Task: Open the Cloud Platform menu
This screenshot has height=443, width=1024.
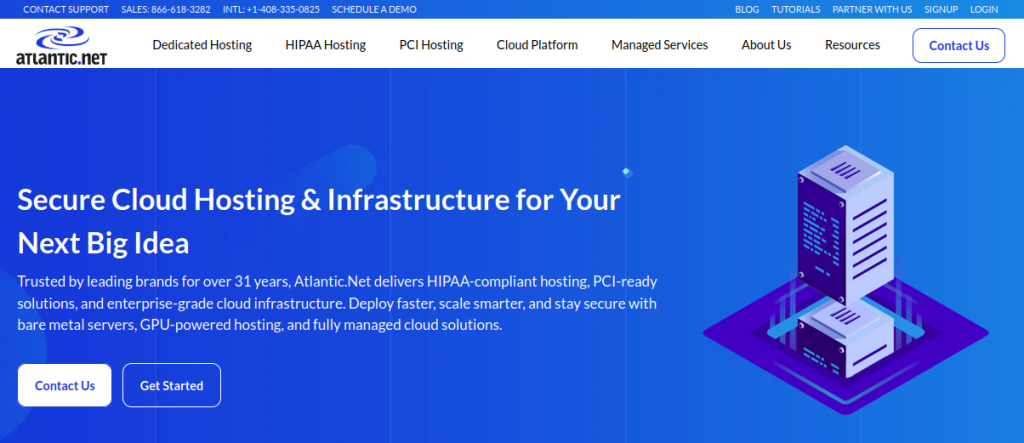Action: click(x=537, y=45)
